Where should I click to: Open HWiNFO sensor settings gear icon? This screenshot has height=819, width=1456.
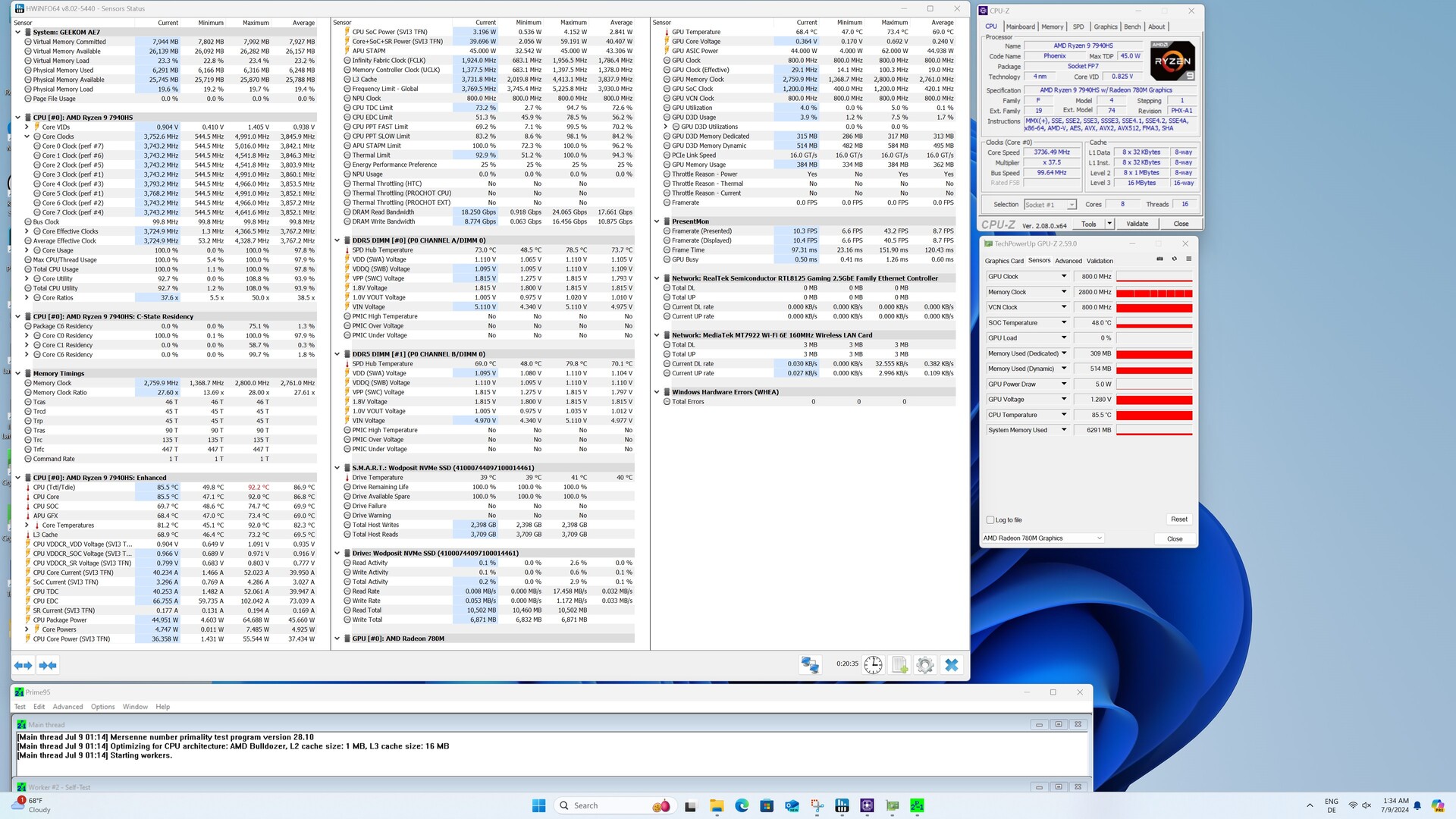pos(924,665)
